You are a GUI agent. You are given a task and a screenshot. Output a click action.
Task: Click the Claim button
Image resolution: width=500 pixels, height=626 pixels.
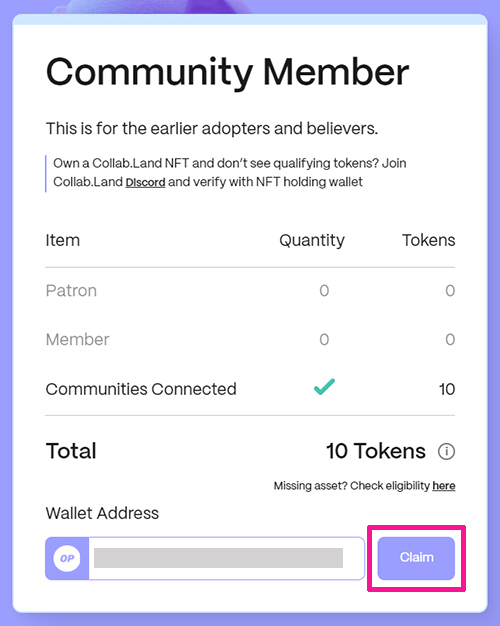(416, 558)
